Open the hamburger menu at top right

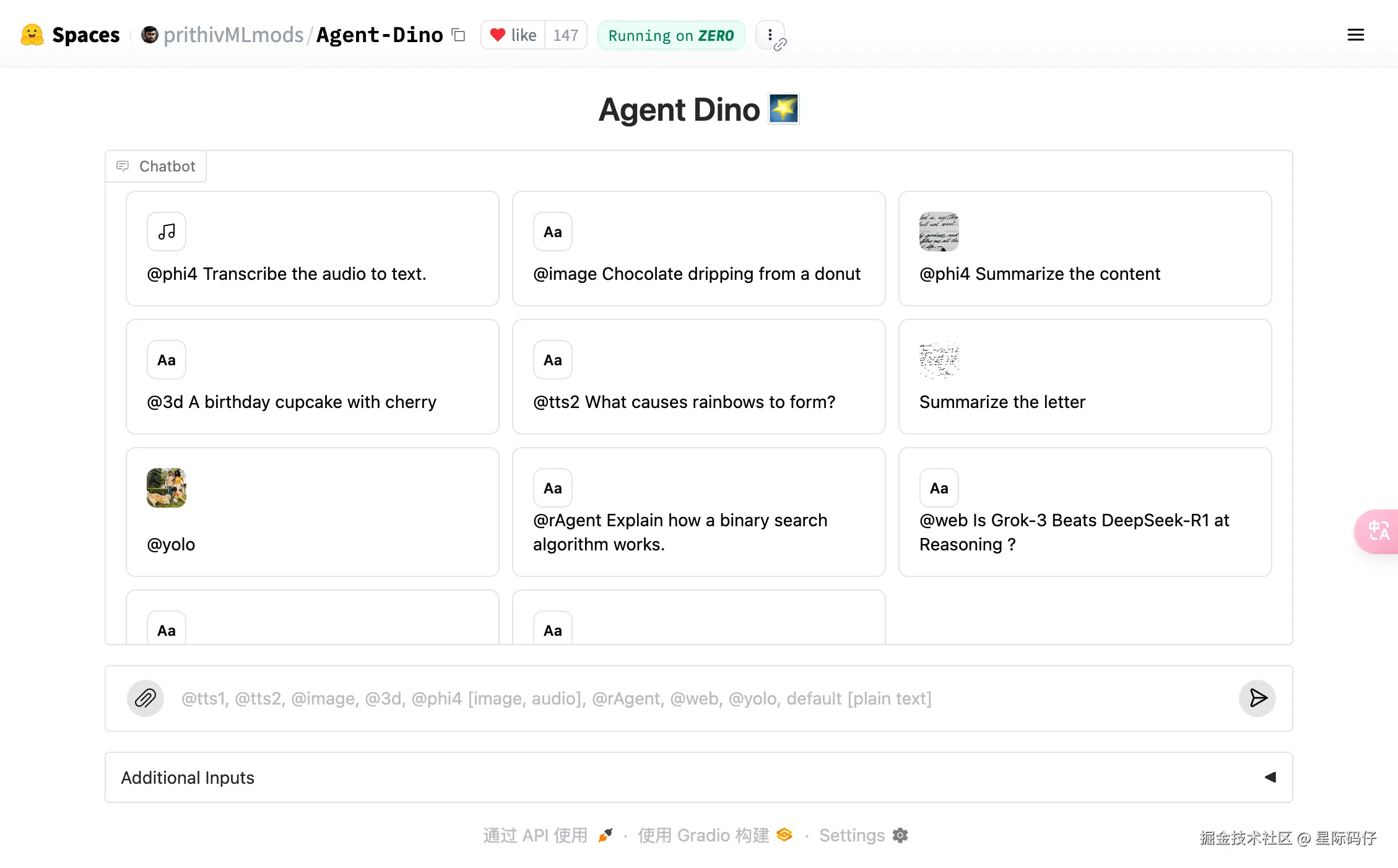1355,35
